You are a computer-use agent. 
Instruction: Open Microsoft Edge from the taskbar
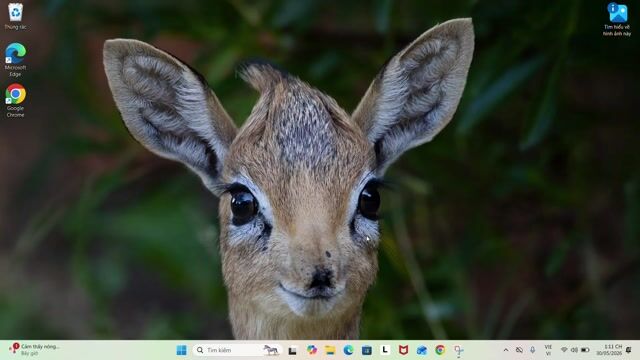point(348,350)
